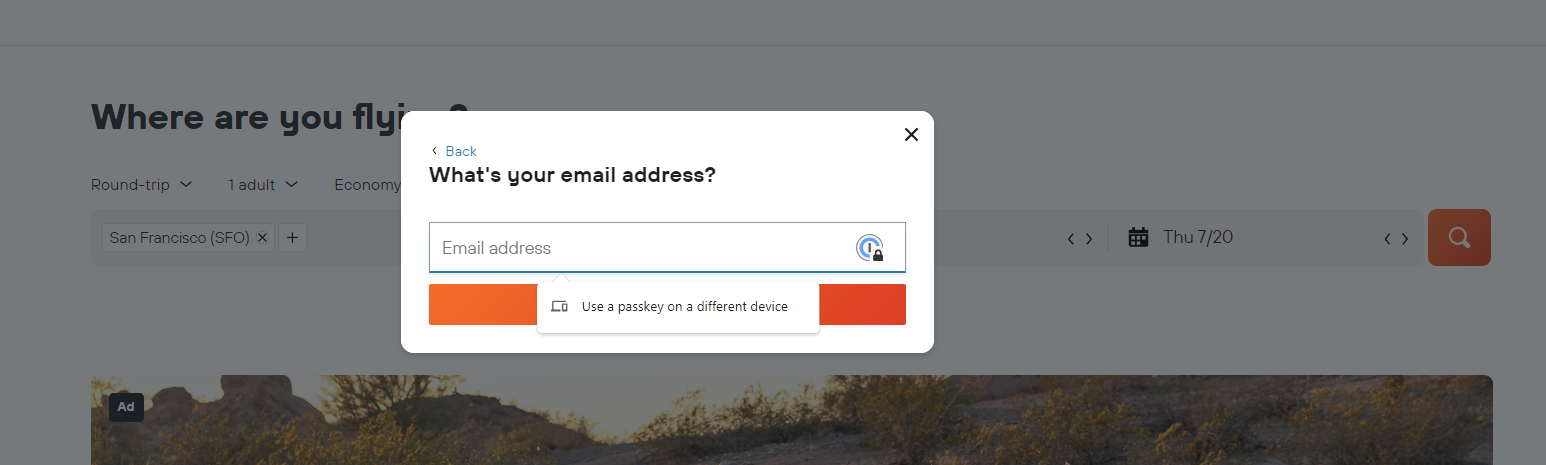Focus the Email address field
This screenshot has height=465, width=1546.
[640, 248]
